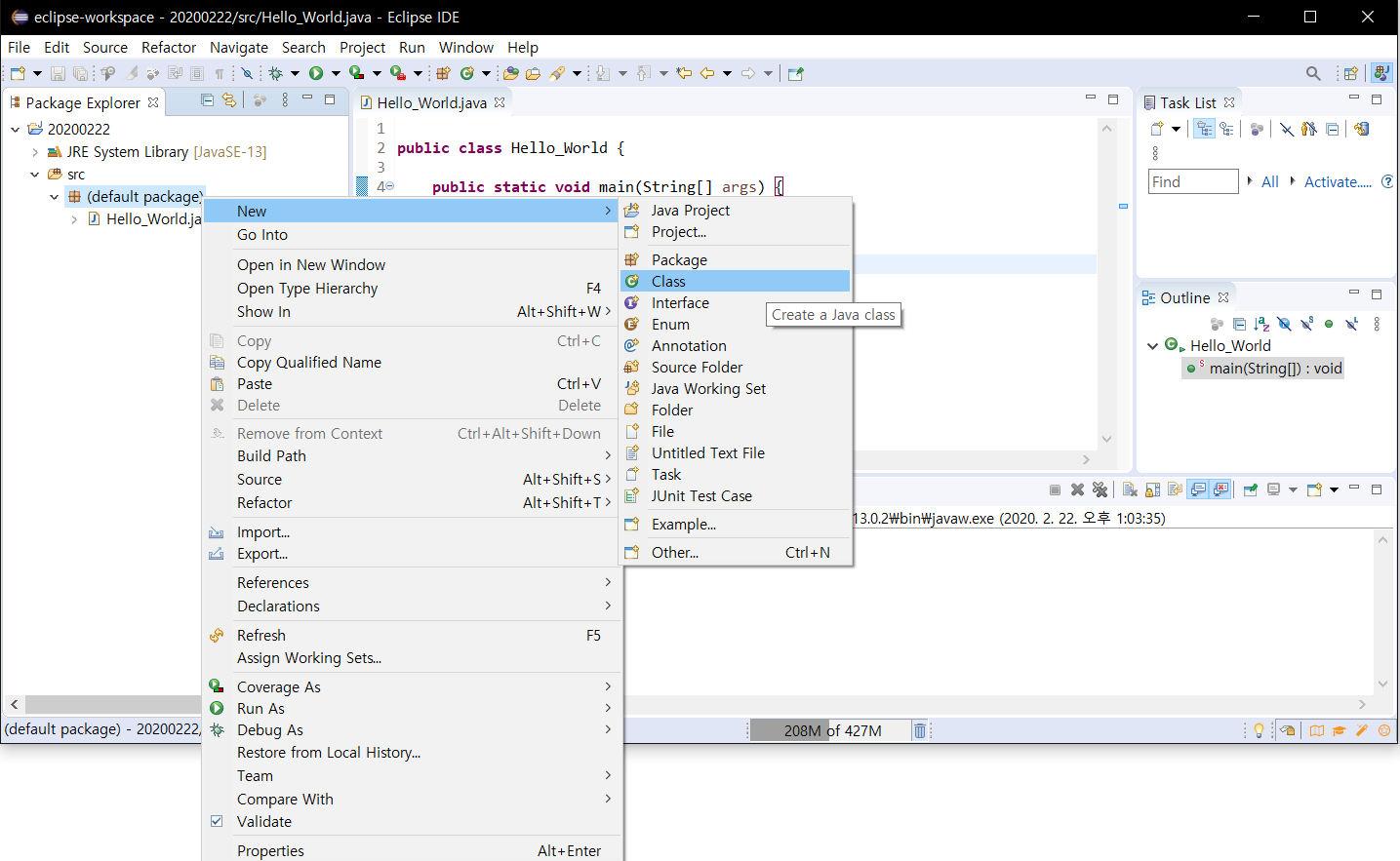This screenshot has height=861, width=1400.
Task: Expand Hello_World.java tree node
Action: [x=74, y=219]
